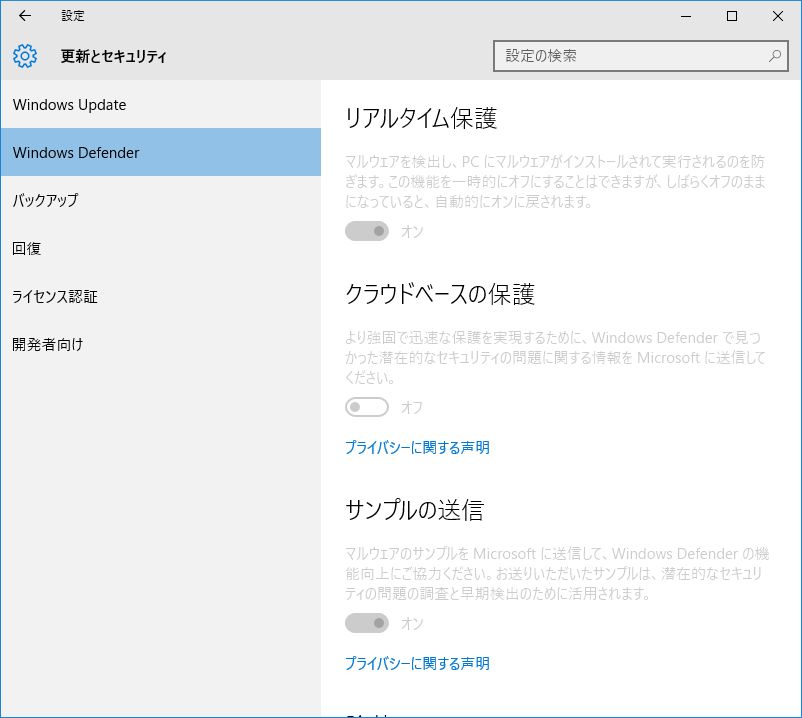Go to バックアップ section
802x718 pixels.
click(x=46, y=200)
